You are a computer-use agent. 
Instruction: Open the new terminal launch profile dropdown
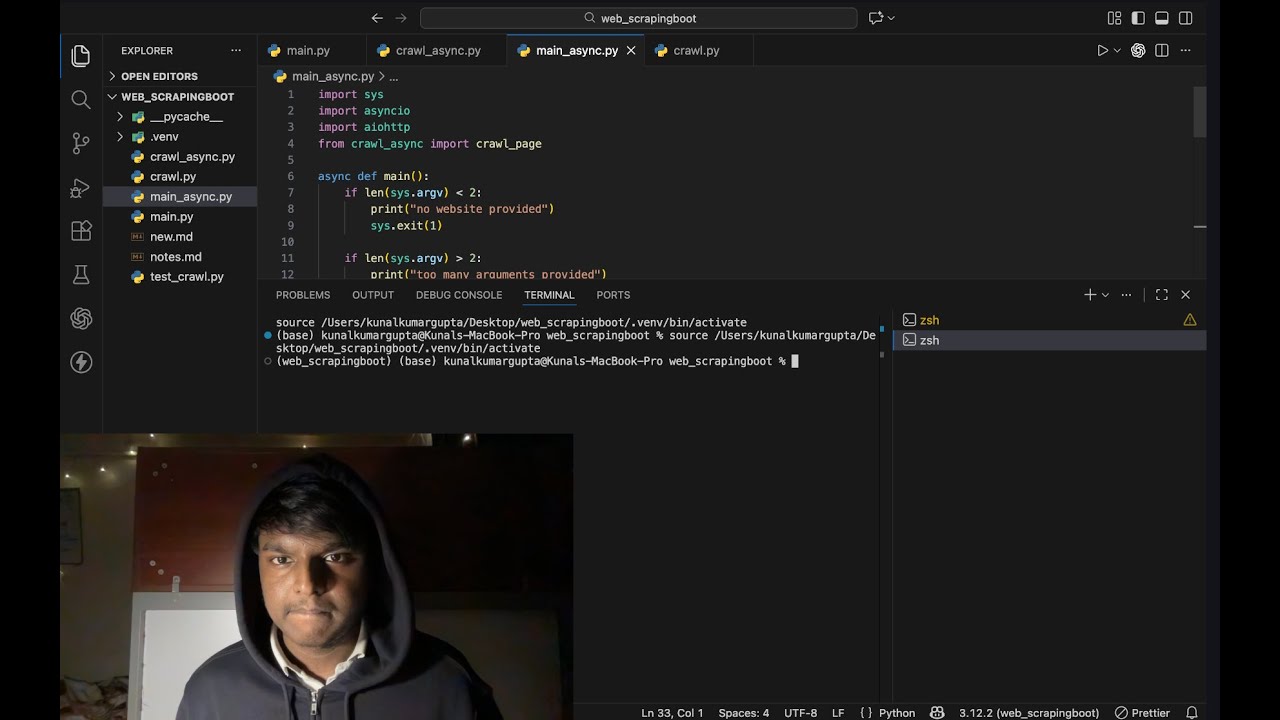click(1105, 295)
